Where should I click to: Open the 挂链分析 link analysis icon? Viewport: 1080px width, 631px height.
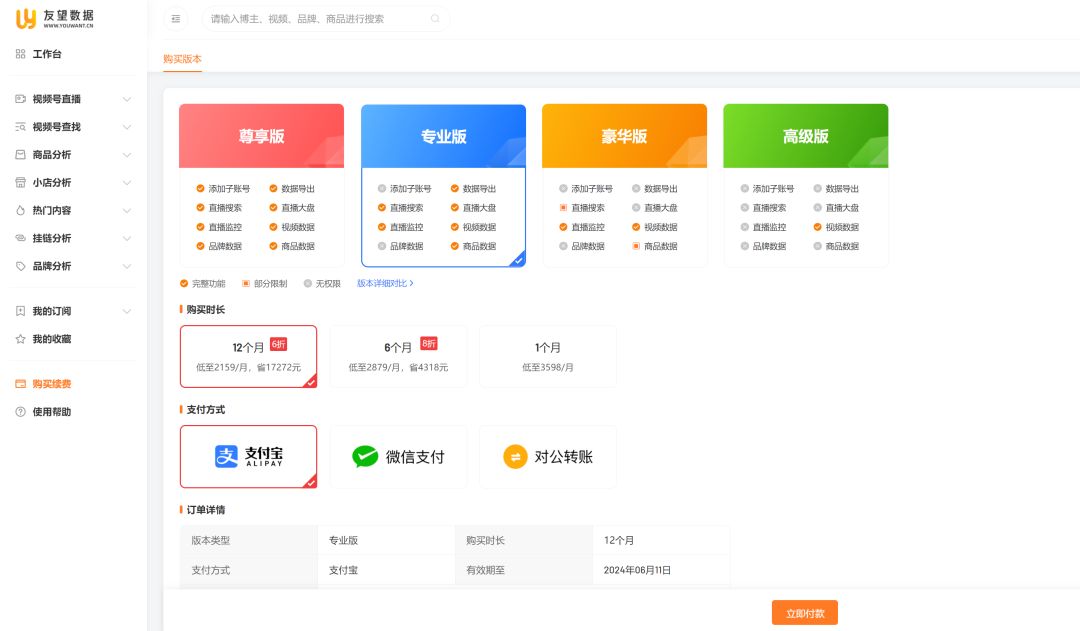[x=22, y=237]
